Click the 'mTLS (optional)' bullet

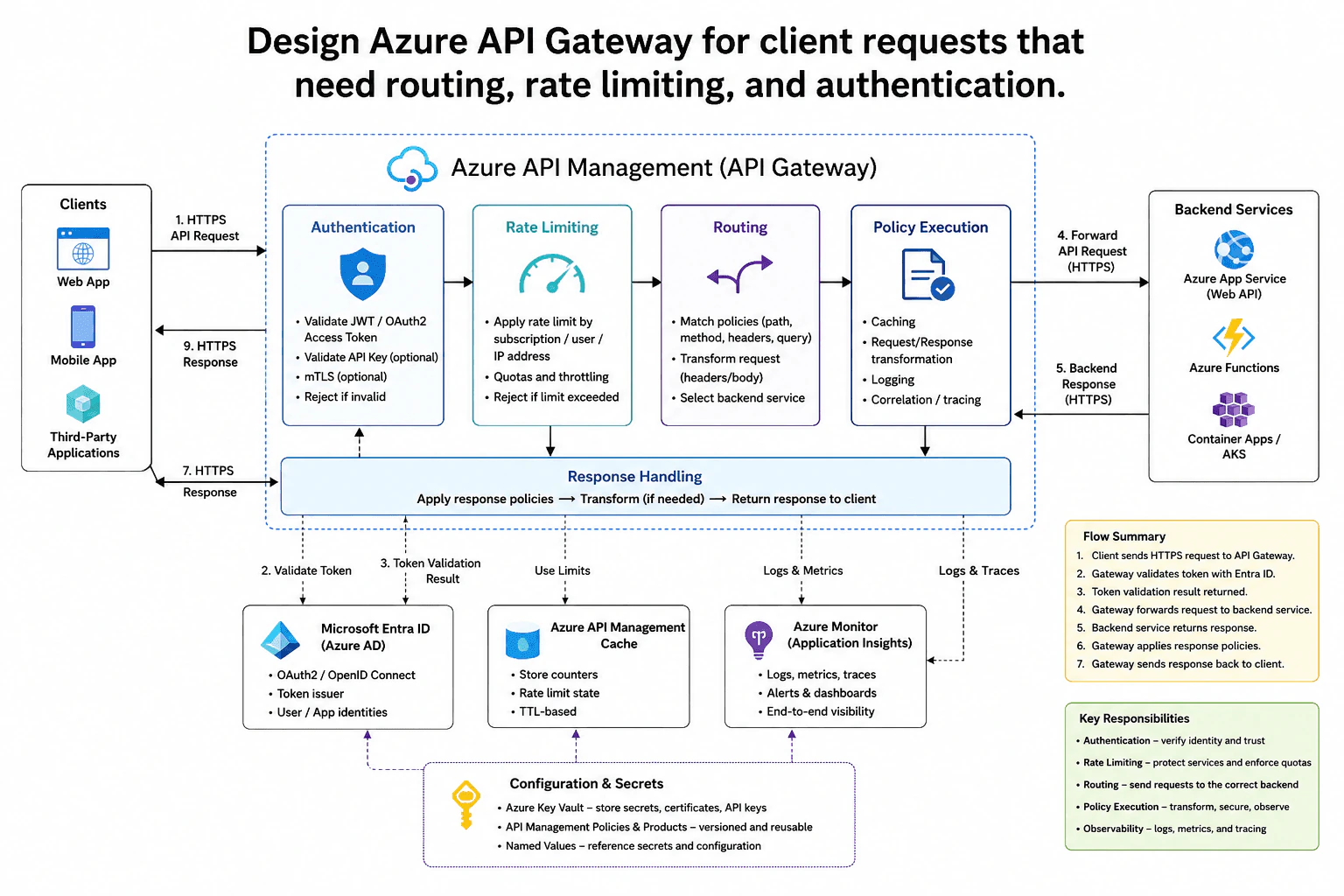tap(341, 377)
